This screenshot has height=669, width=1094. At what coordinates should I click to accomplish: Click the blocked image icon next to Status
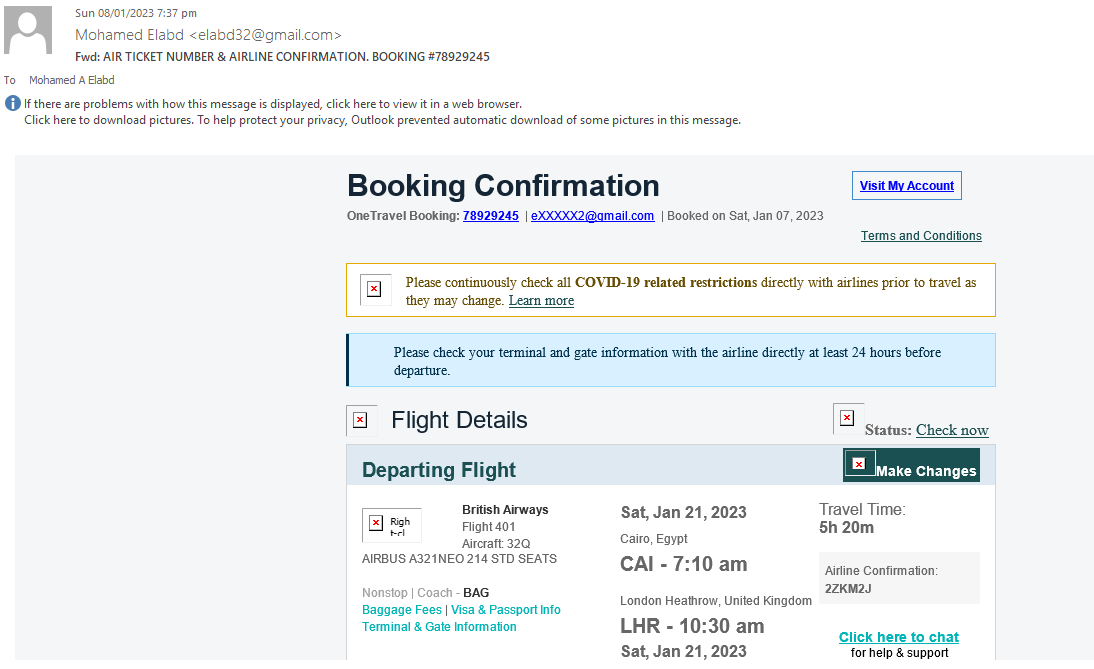pos(848,417)
